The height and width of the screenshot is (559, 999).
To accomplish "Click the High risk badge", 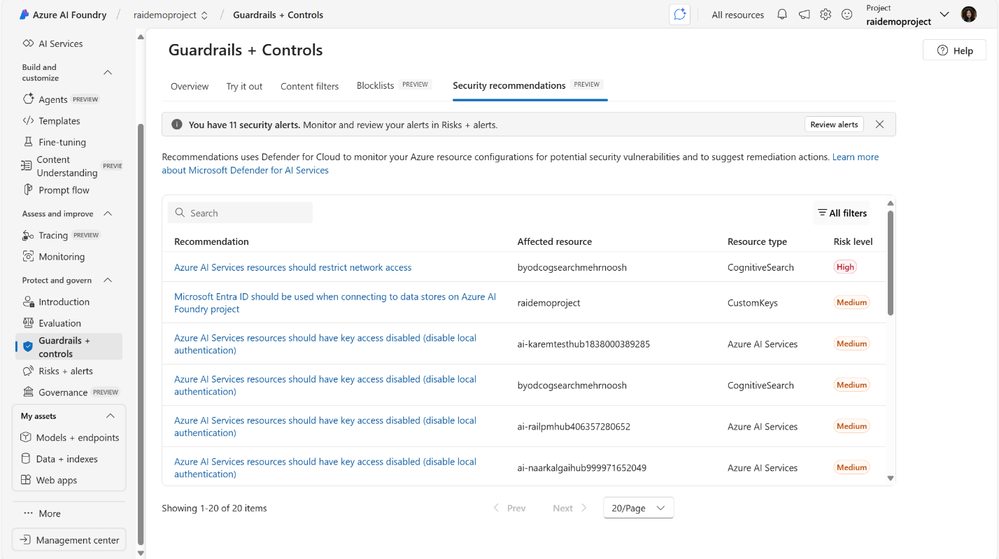I will (x=845, y=267).
